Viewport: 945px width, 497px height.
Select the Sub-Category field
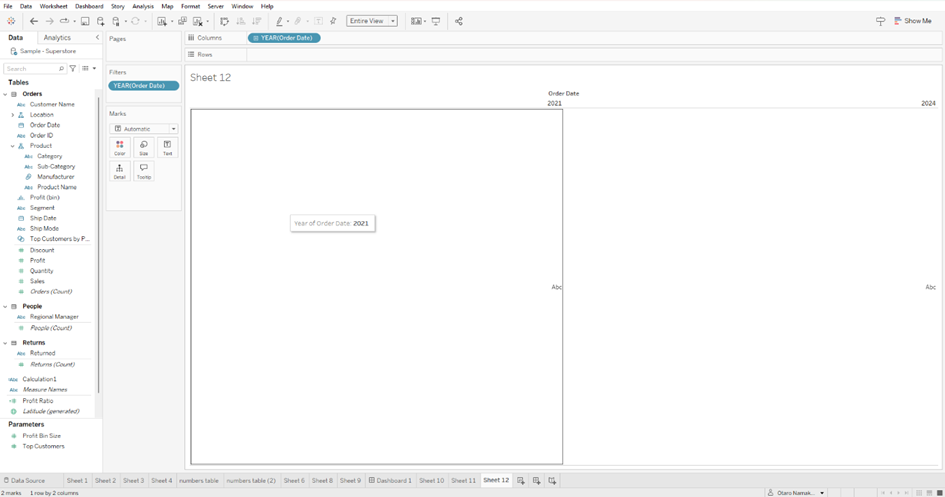[56, 166]
